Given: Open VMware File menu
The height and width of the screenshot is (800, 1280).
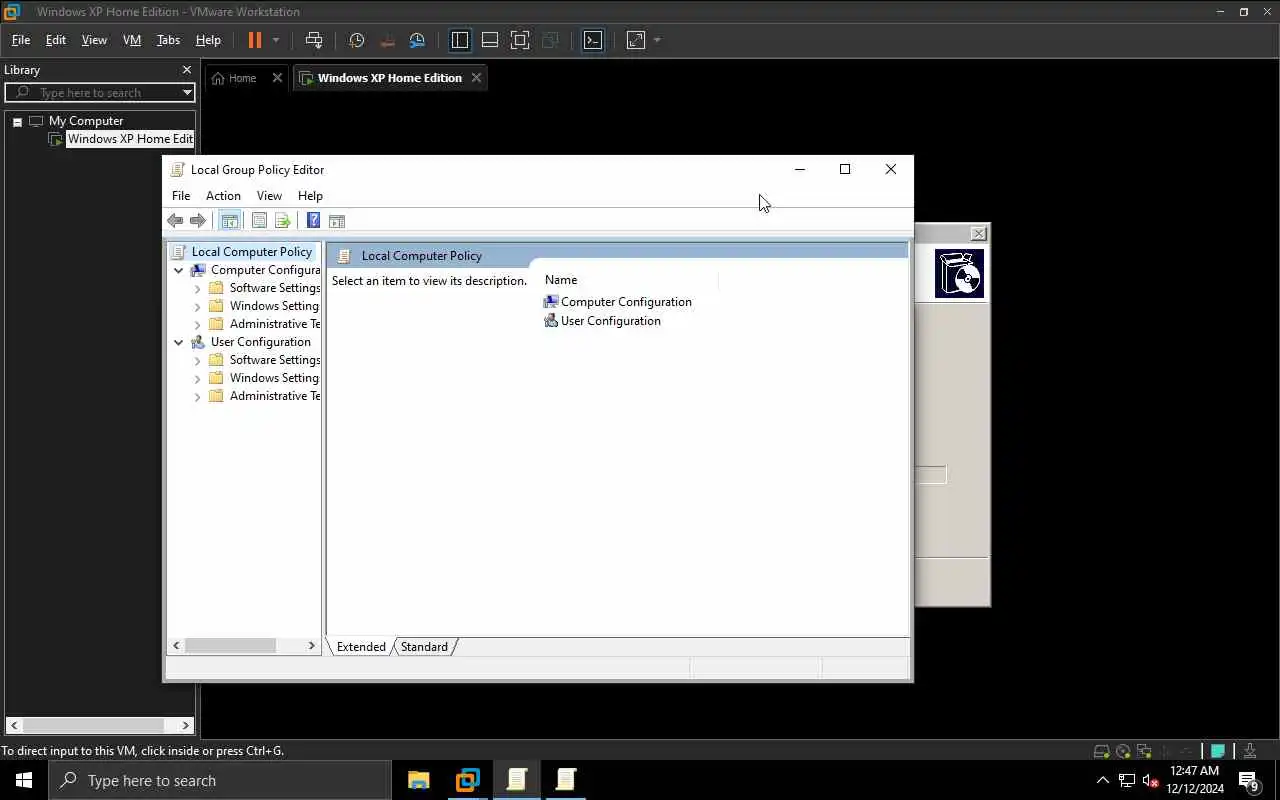Looking at the screenshot, I should pyautogui.click(x=21, y=40).
